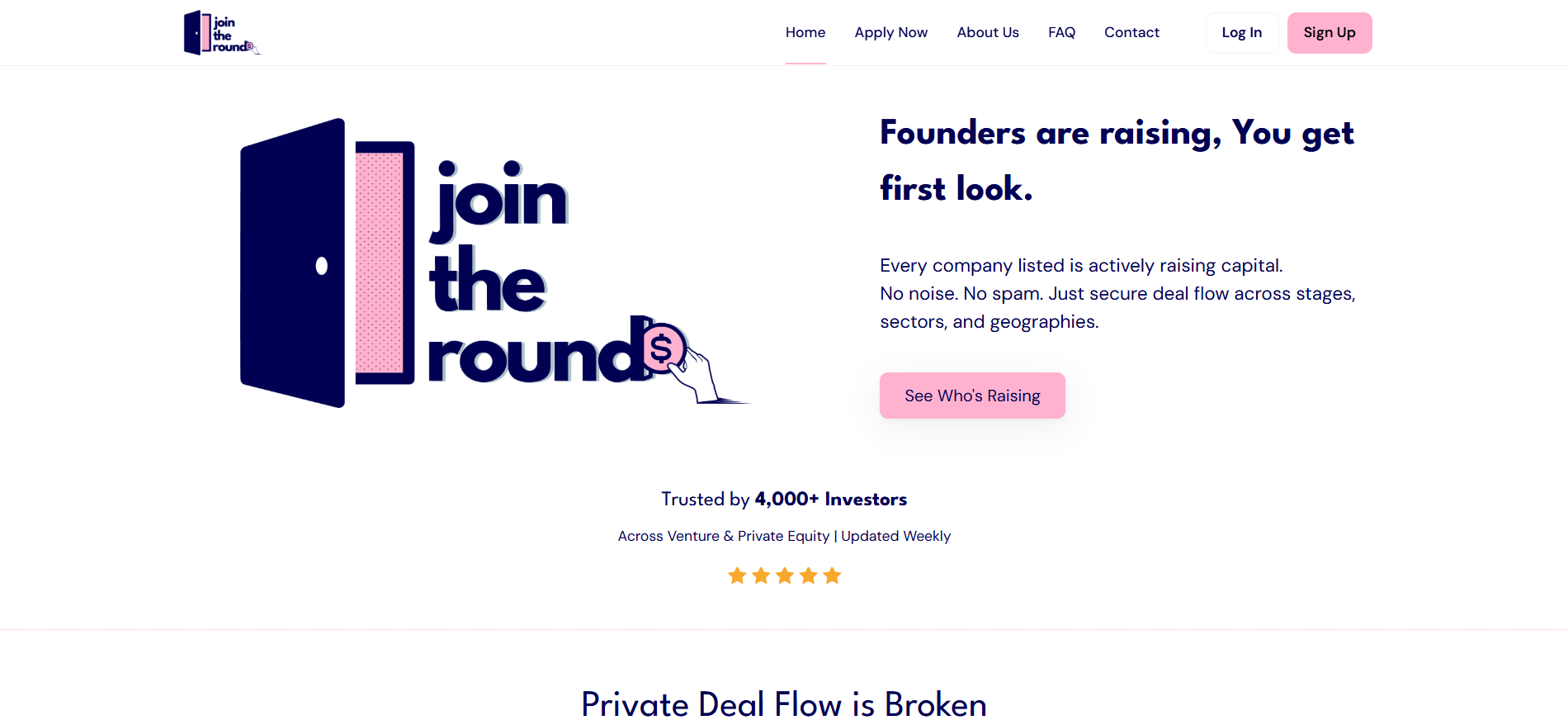Click the Updated Weekly label
This screenshot has width=1568, height=720.
(895, 536)
